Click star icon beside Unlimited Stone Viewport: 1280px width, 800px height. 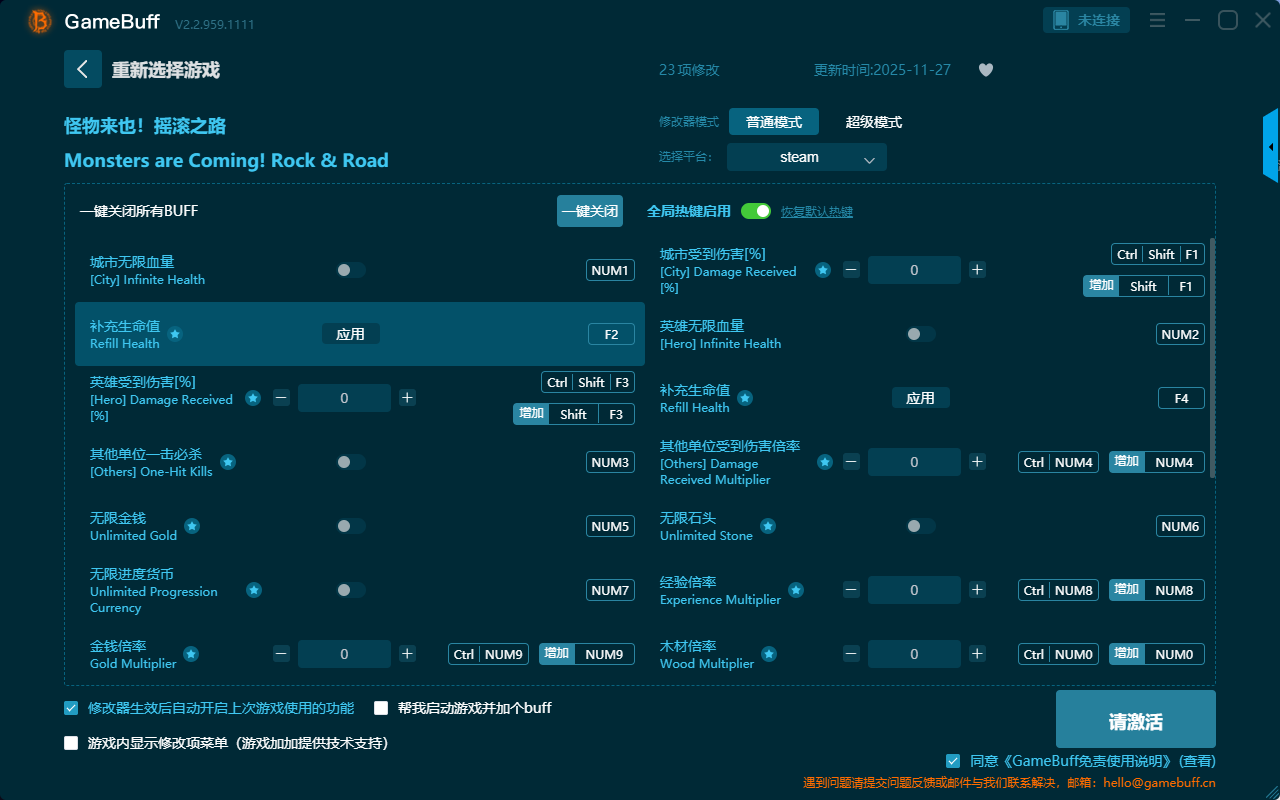click(x=768, y=526)
